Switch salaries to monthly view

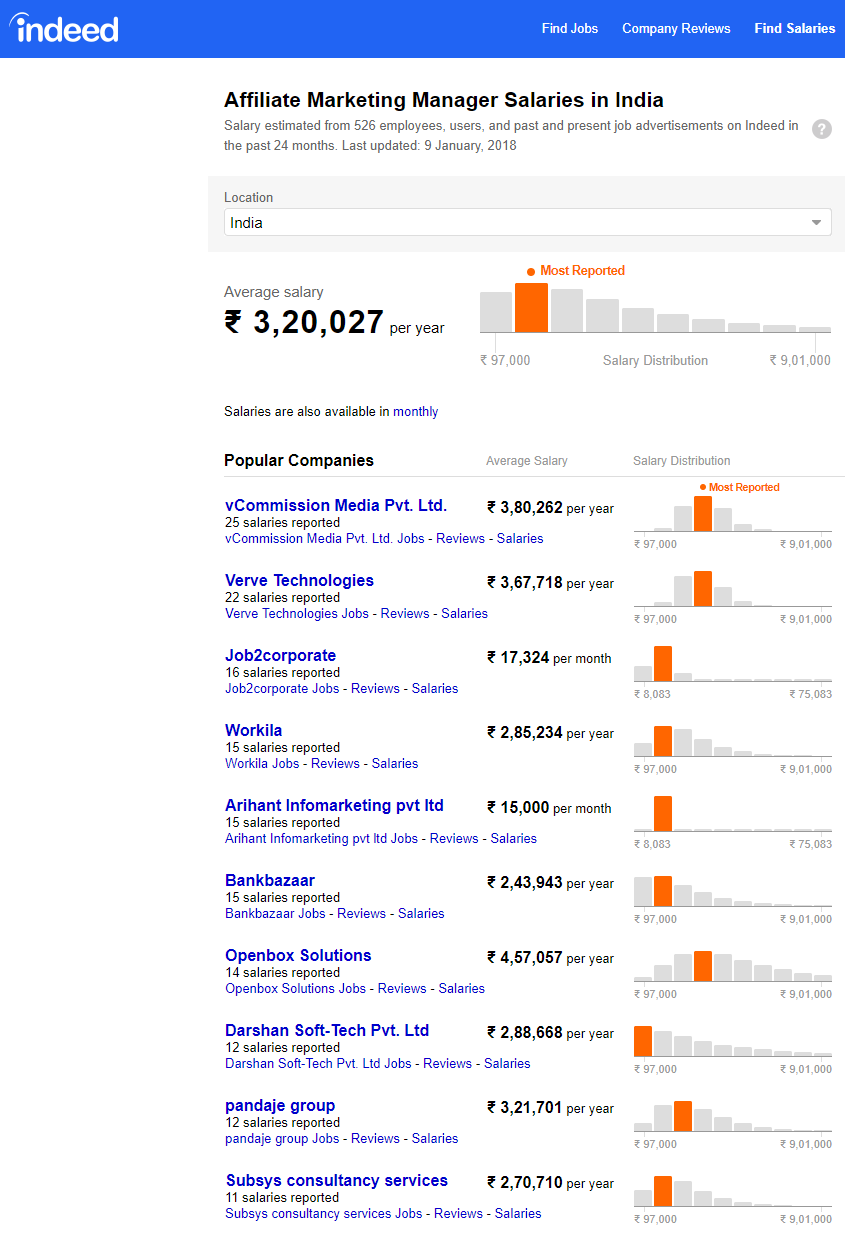click(x=415, y=411)
